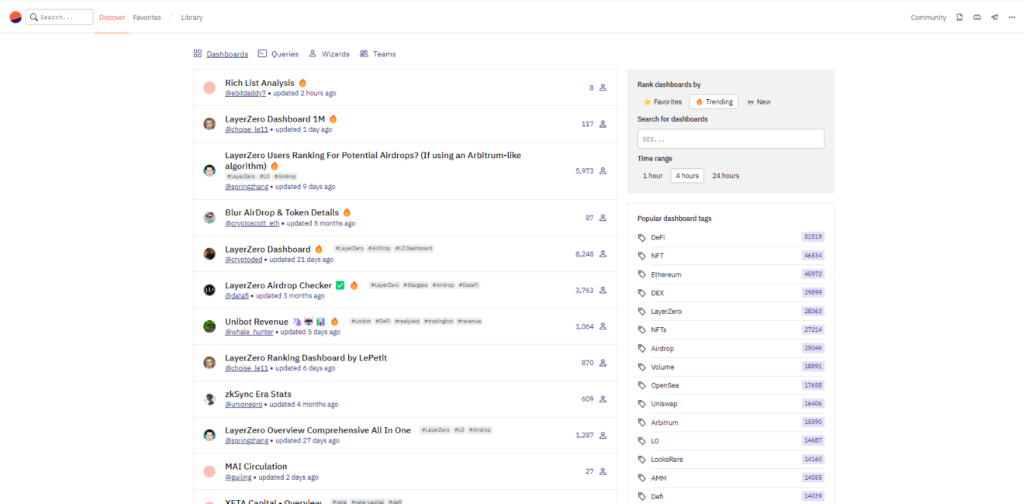Click the Queries tab icon

262,54
